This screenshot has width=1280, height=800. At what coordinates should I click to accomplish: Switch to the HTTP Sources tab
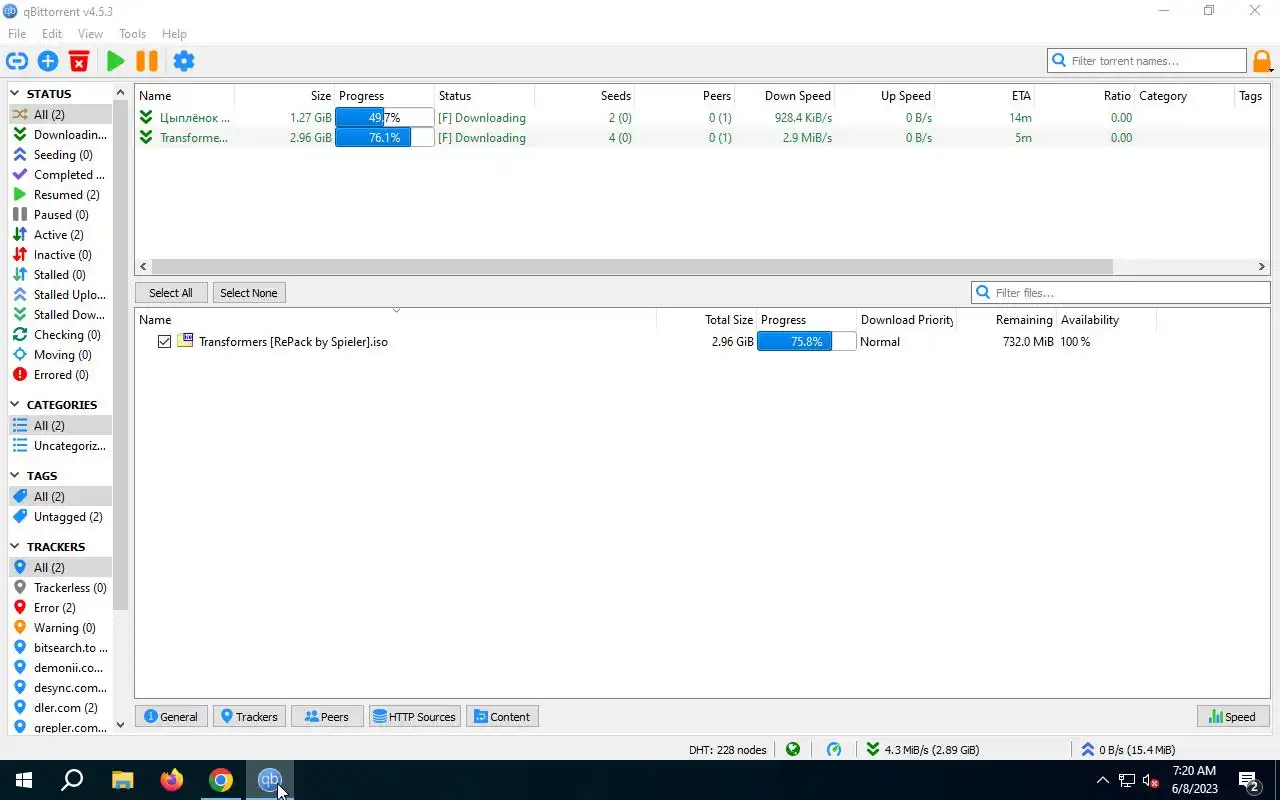(414, 717)
